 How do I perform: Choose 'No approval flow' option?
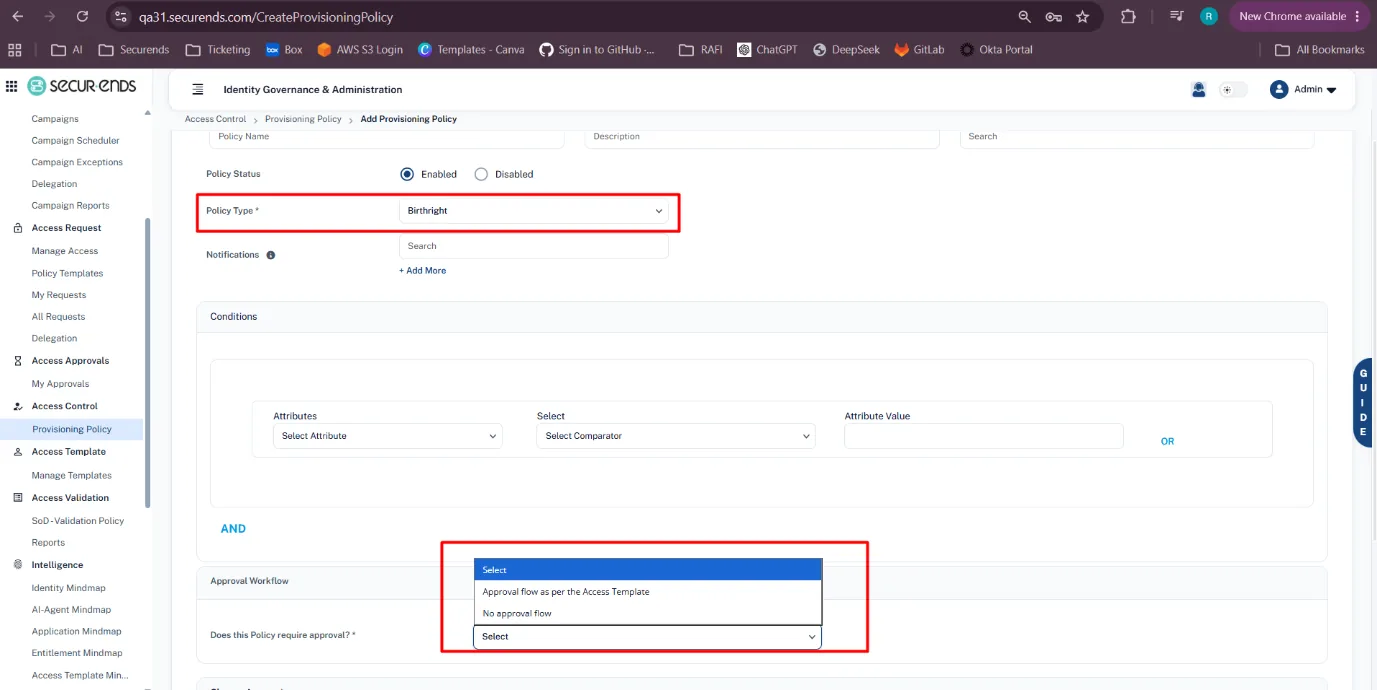pyautogui.click(x=647, y=614)
